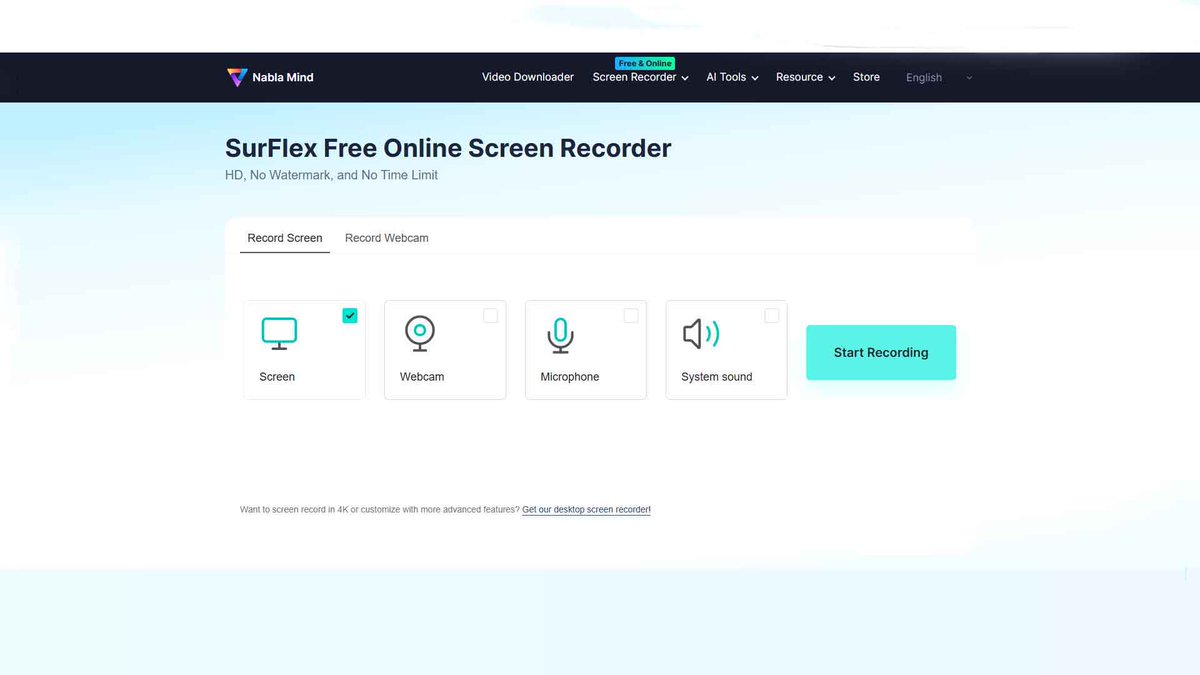Click the "Webcam" card label
Screen dimensions: 1200x675
pos(422,377)
